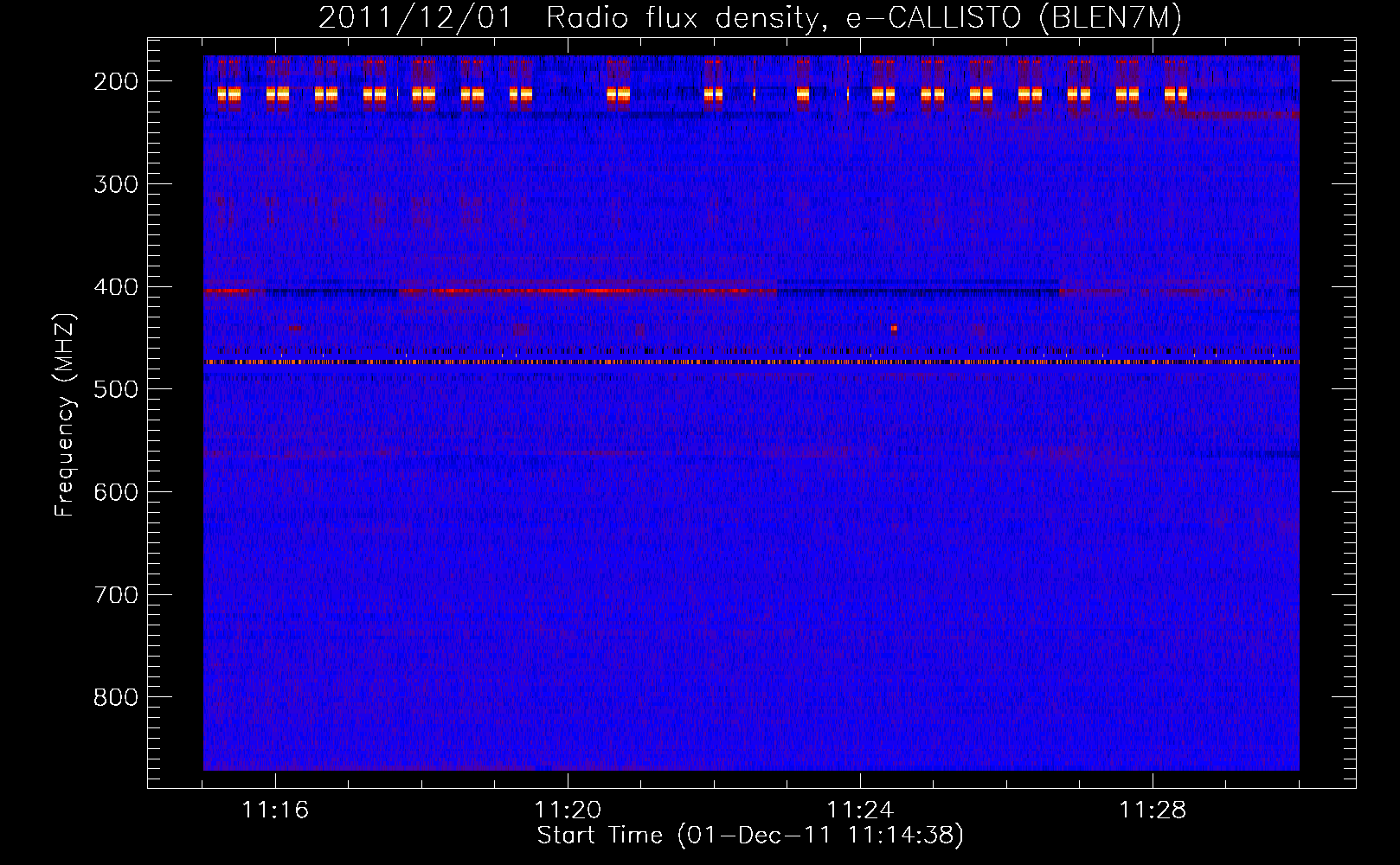Click the 800 frequency tick label

point(116,697)
